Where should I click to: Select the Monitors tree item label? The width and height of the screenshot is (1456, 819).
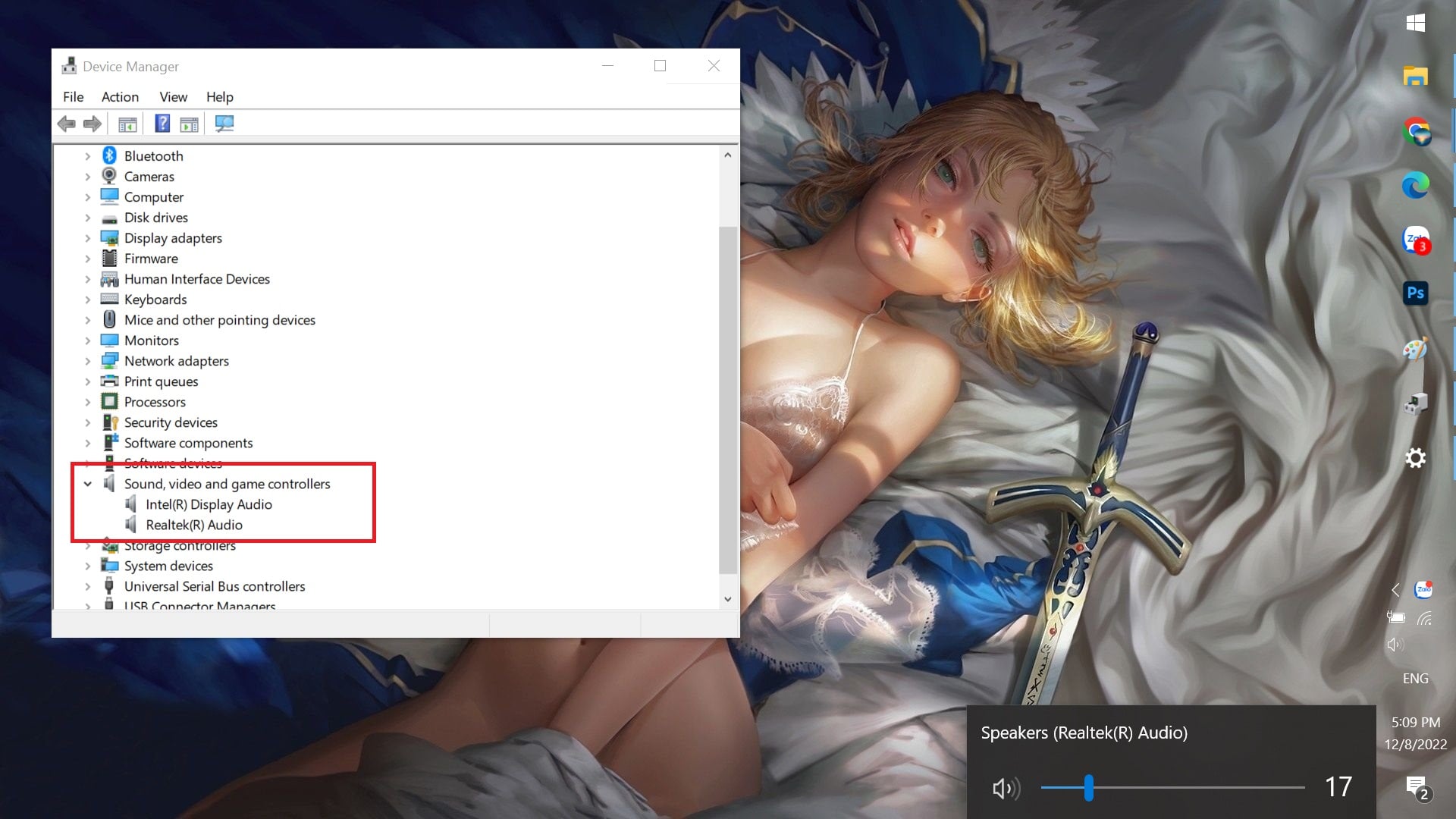152,340
